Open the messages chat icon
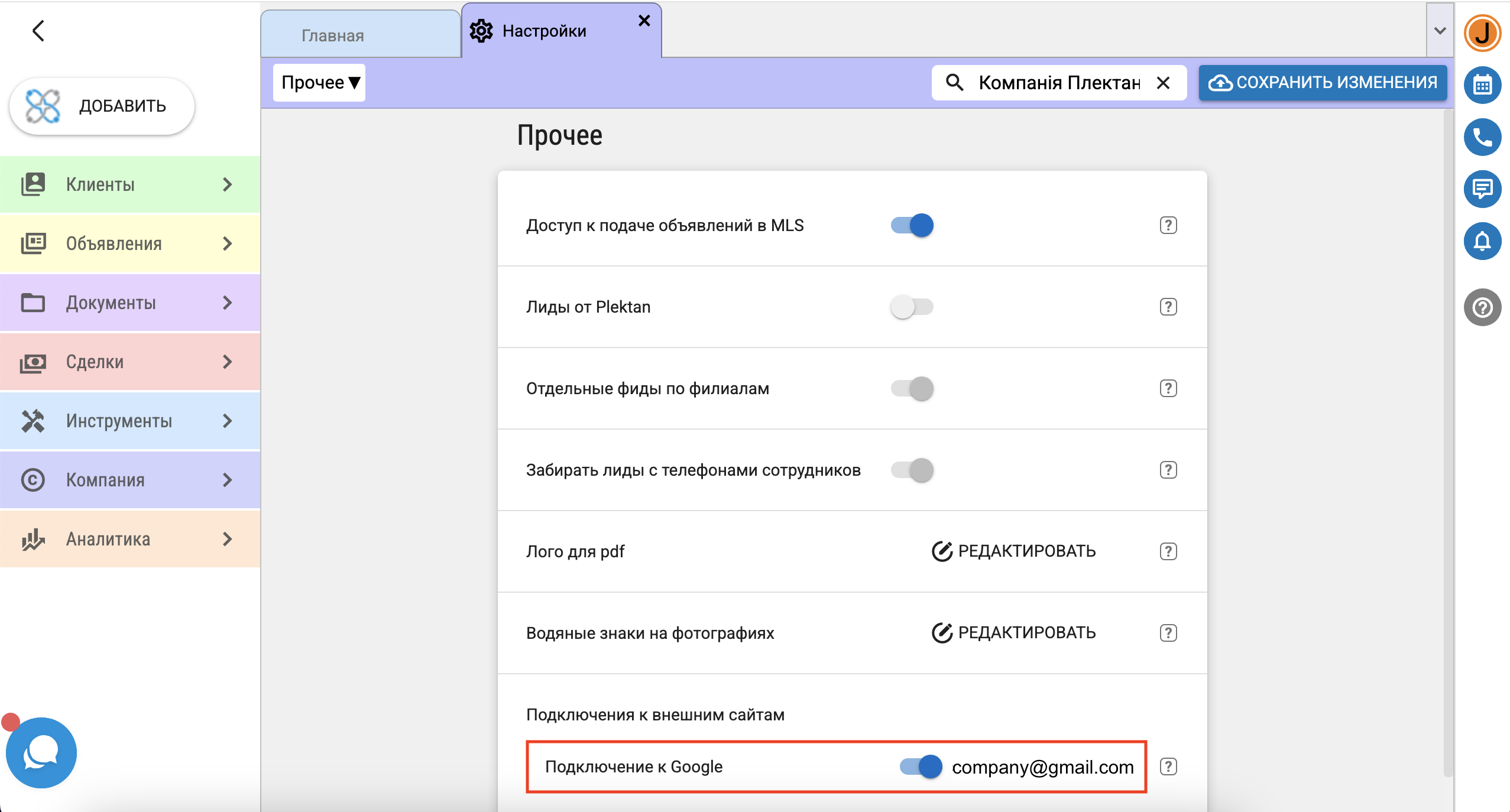 click(1482, 189)
